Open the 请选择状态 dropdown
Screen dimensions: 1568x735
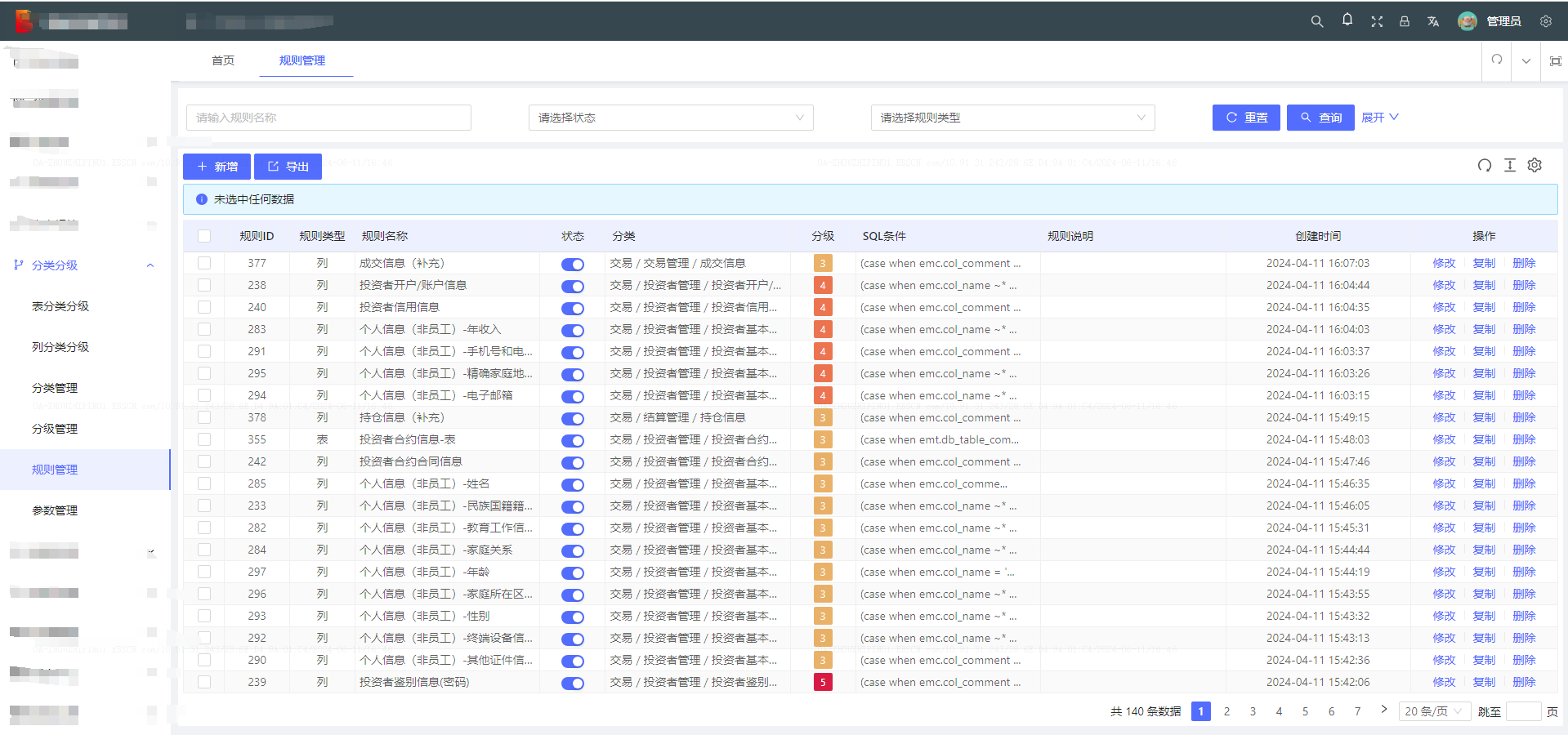coord(671,118)
